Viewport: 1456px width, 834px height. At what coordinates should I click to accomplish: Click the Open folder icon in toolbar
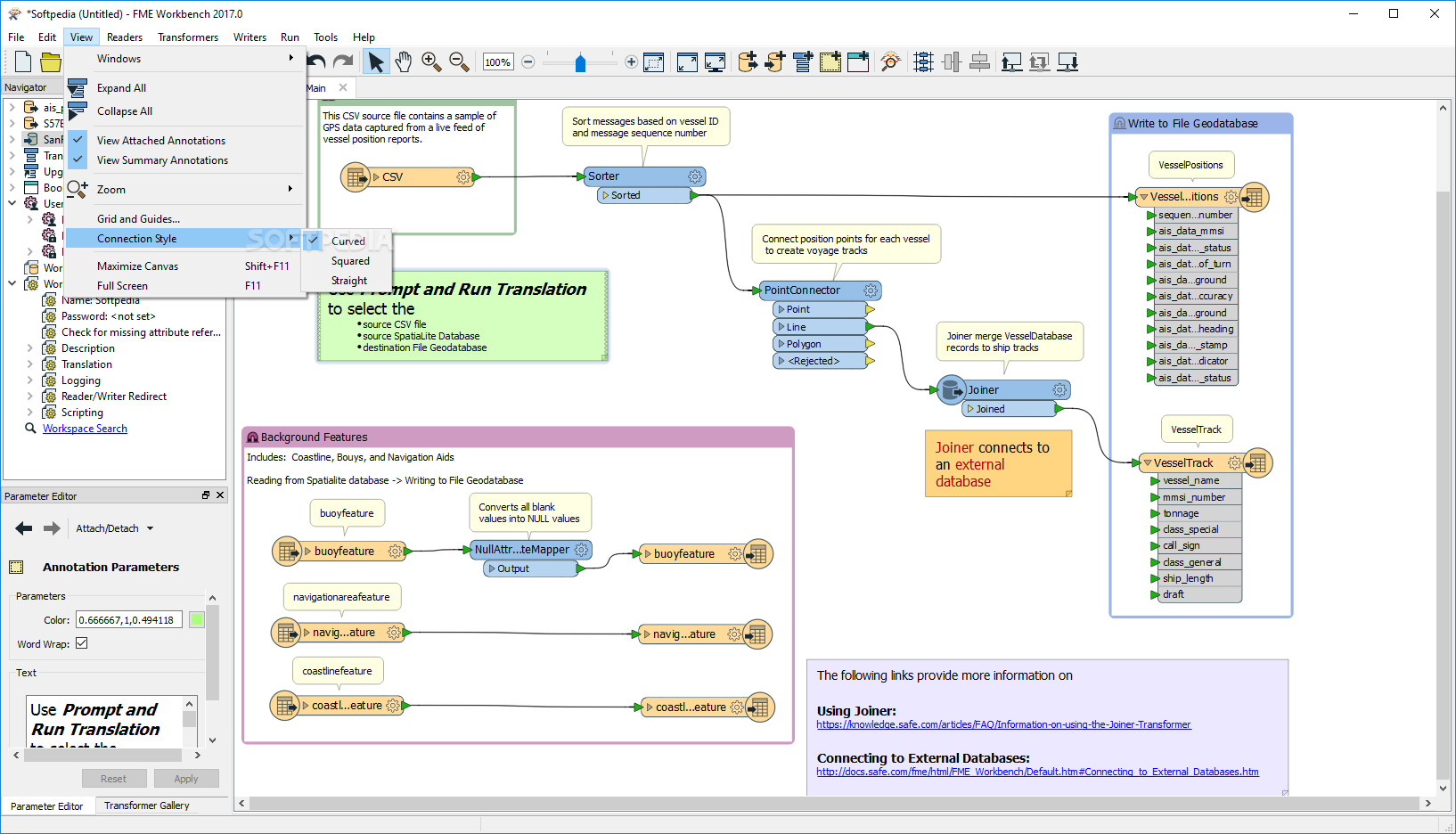(x=51, y=61)
